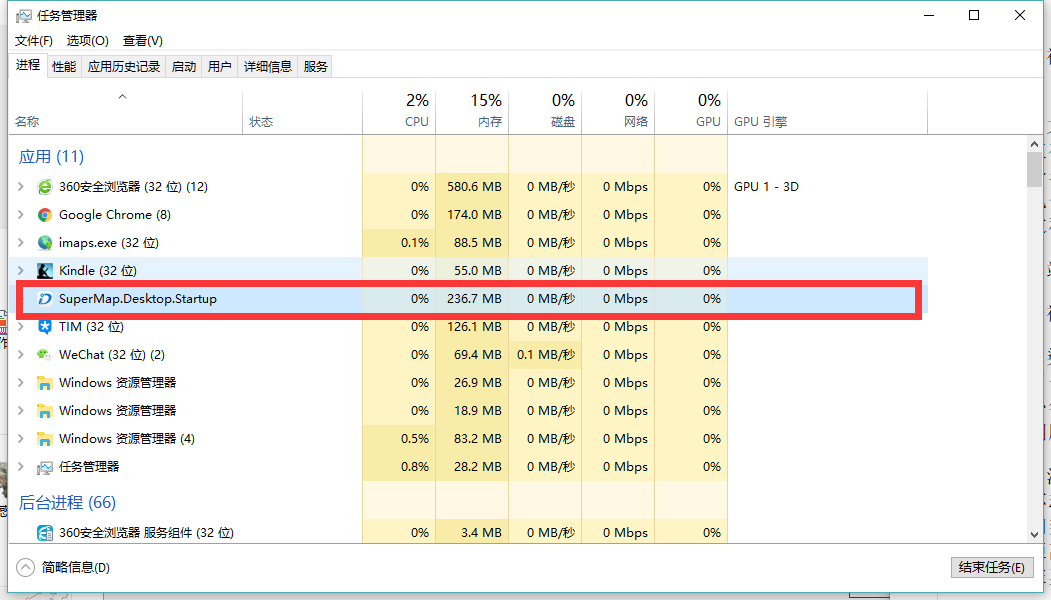Open the 查看(V) menu

(x=142, y=41)
